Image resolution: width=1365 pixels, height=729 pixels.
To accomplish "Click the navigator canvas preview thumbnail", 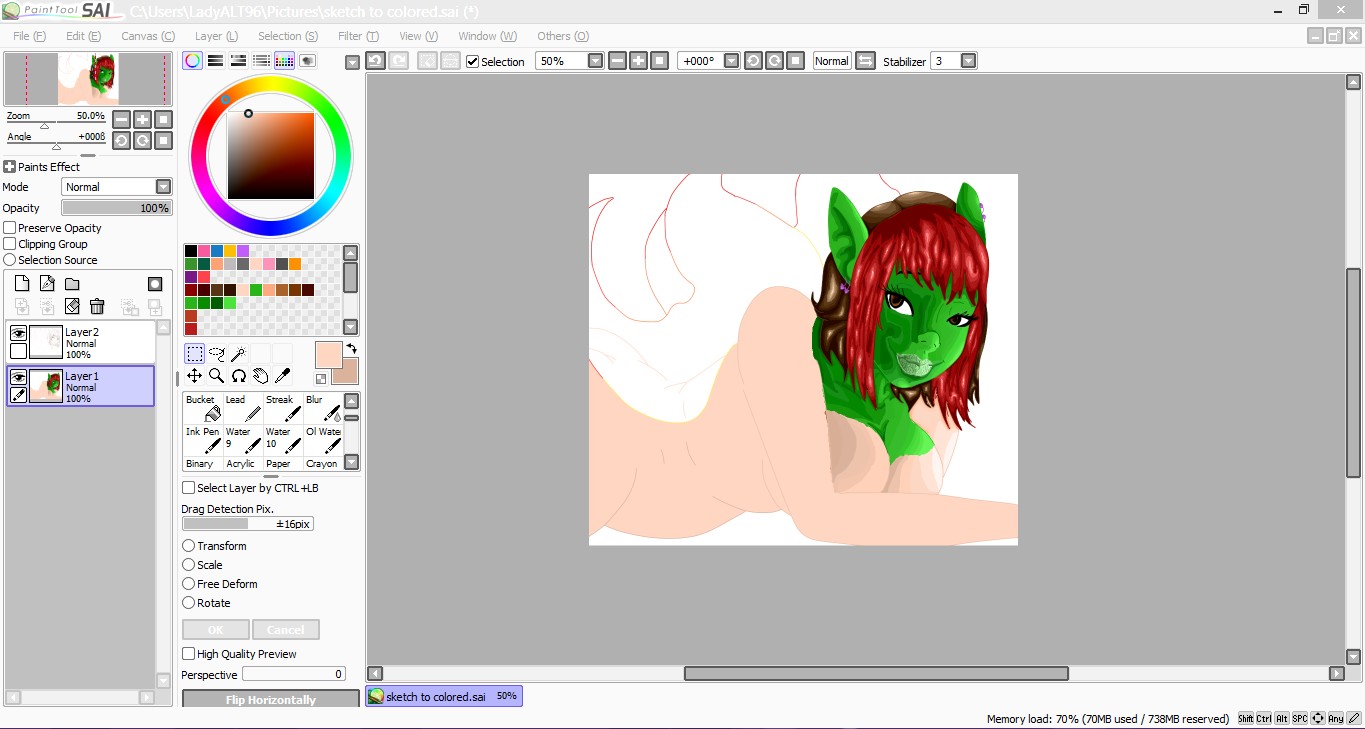I will pyautogui.click(x=88, y=79).
